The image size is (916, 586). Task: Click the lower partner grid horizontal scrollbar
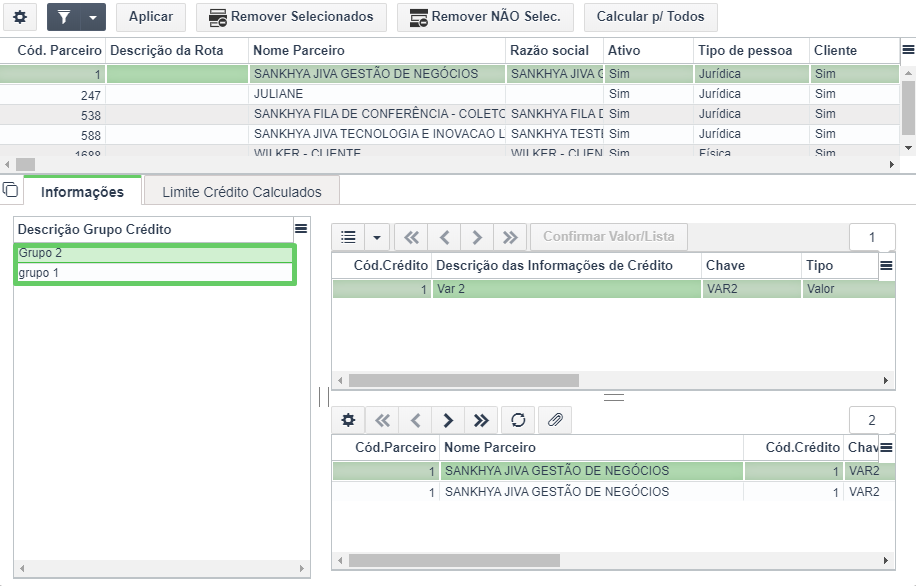click(454, 561)
